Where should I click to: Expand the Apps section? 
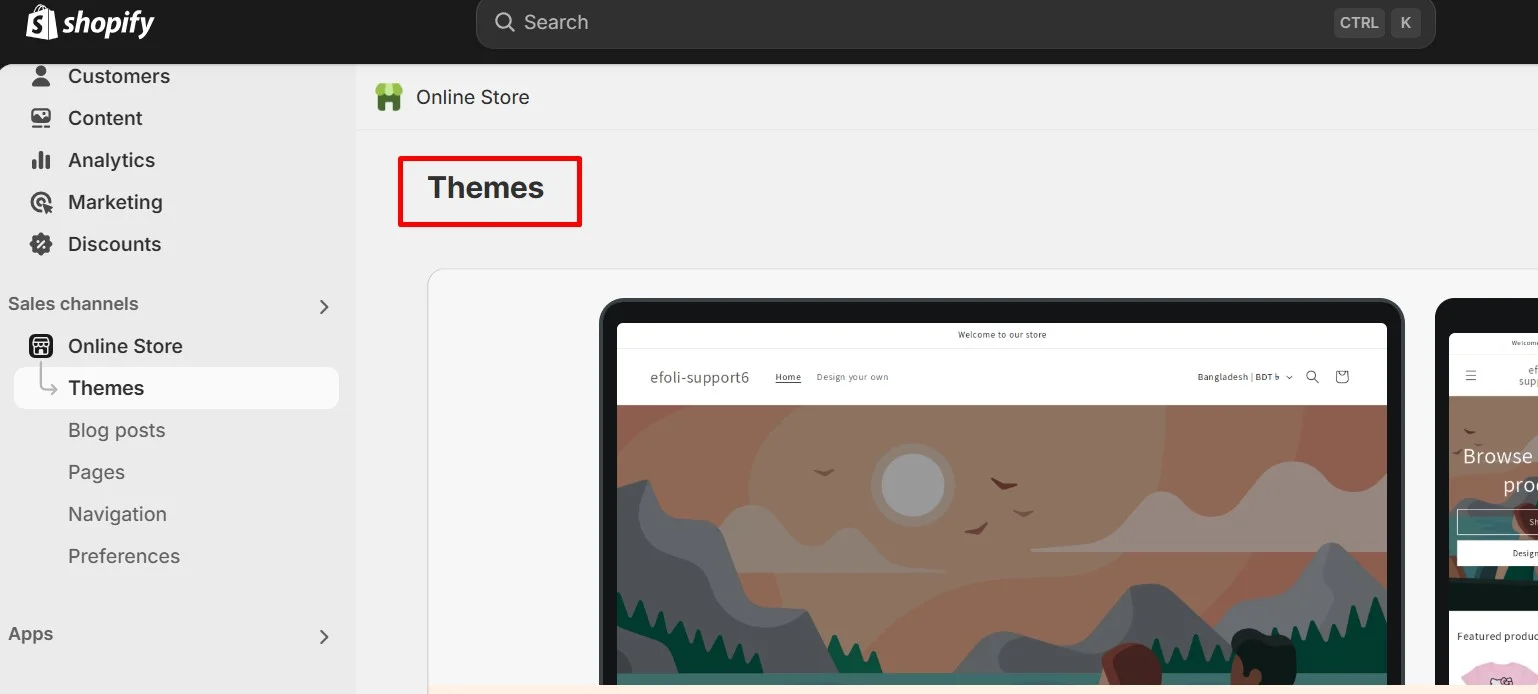pos(324,637)
